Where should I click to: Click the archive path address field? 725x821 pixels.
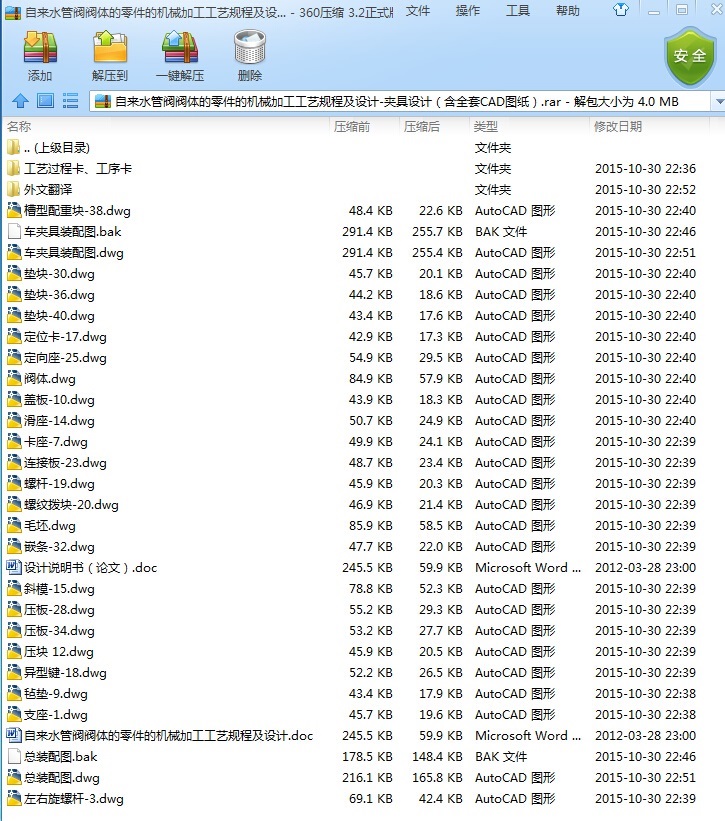coord(400,101)
